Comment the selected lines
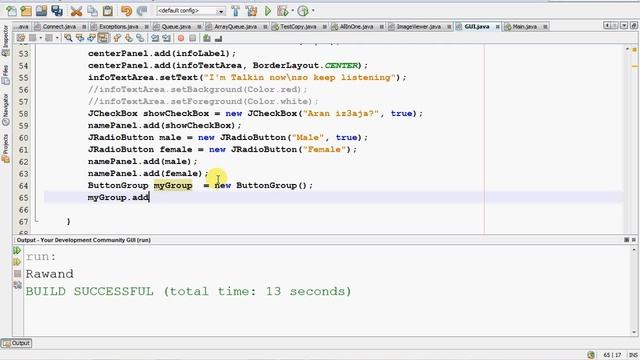Screen dimensions: 640x360 [x=207, y=38]
